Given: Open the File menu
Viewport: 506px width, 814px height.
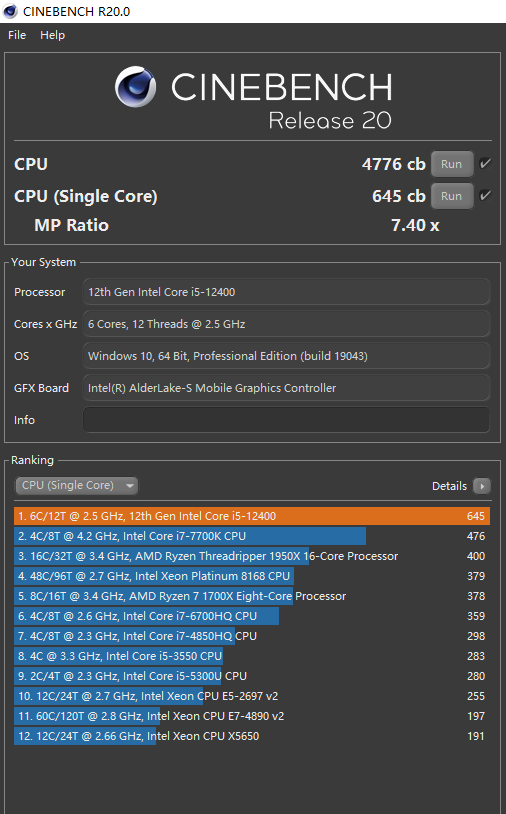Looking at the screenshot, I should [17, 35].
